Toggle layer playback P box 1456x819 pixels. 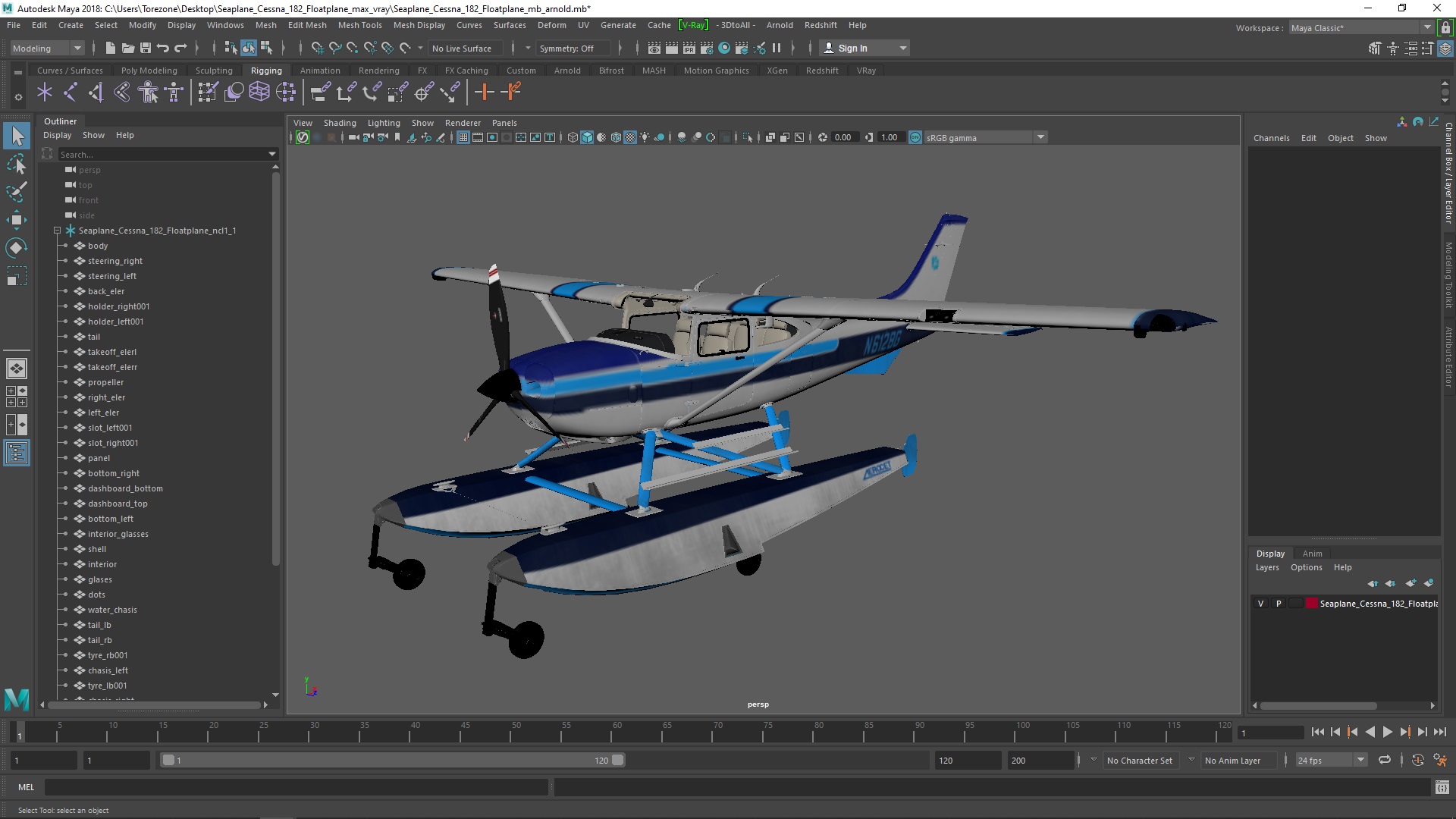click(1279, 604)
